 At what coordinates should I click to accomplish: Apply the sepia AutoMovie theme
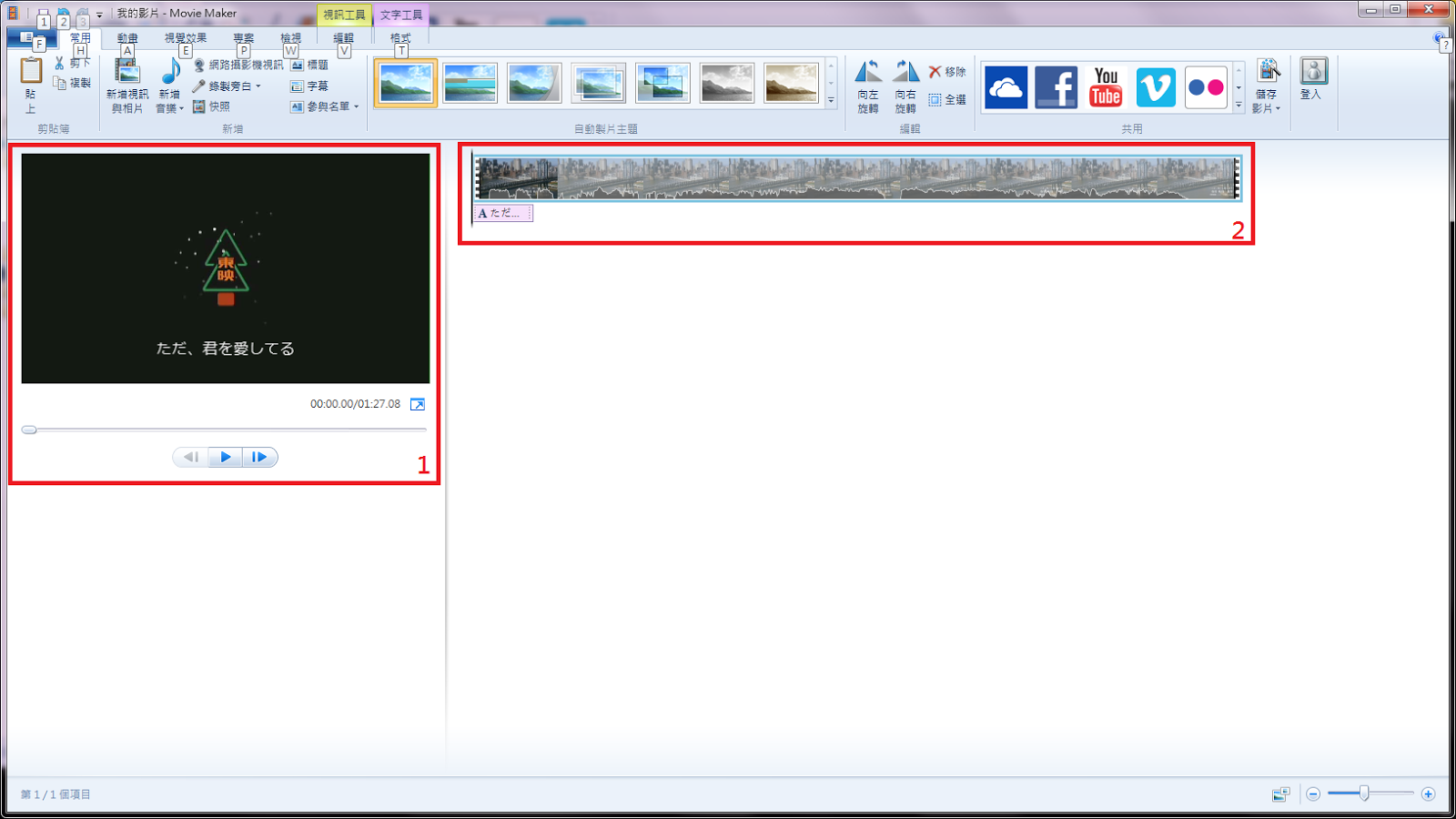[791, 83]
